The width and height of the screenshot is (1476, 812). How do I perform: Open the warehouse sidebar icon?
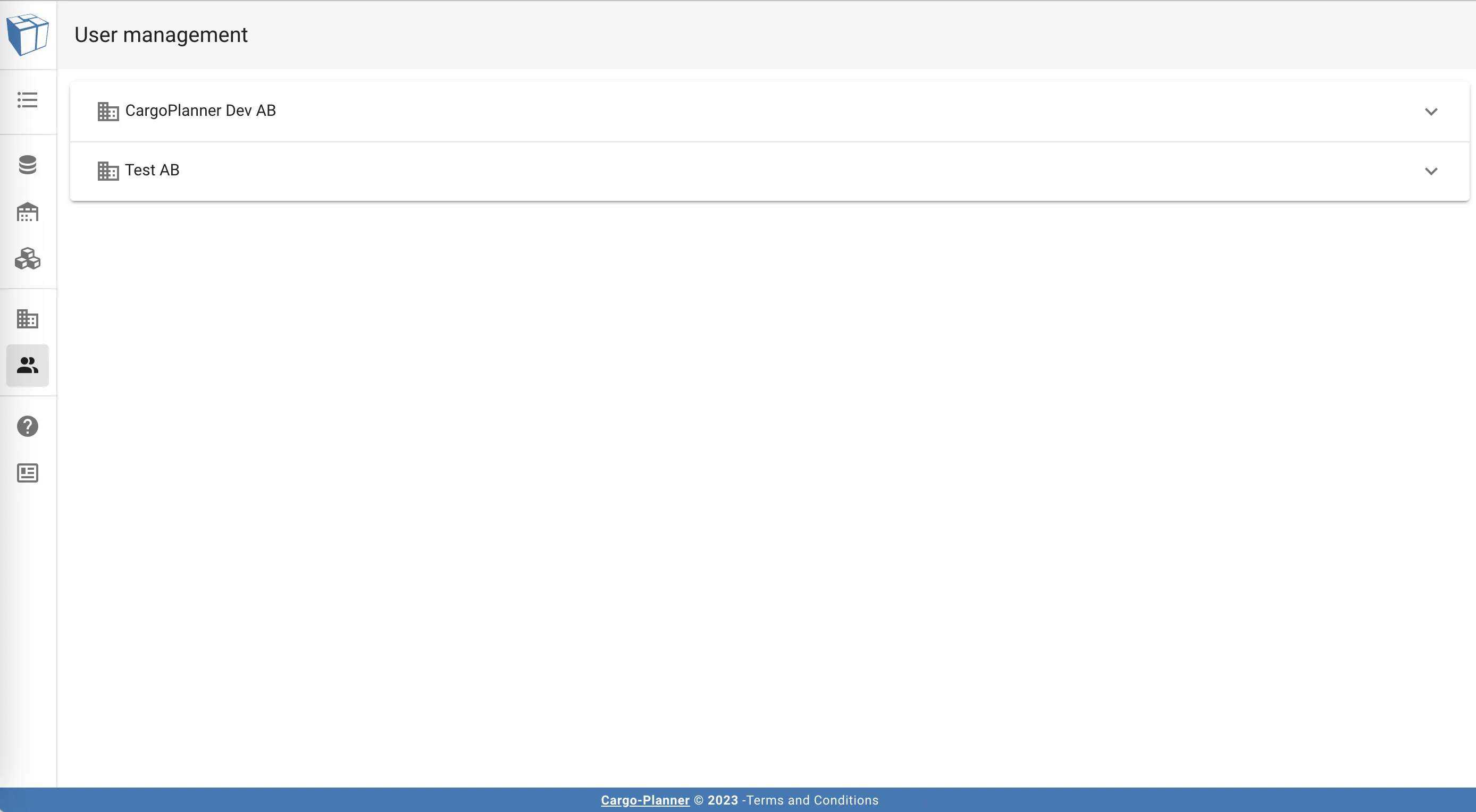pyautogui.click(x=28, y=213)
